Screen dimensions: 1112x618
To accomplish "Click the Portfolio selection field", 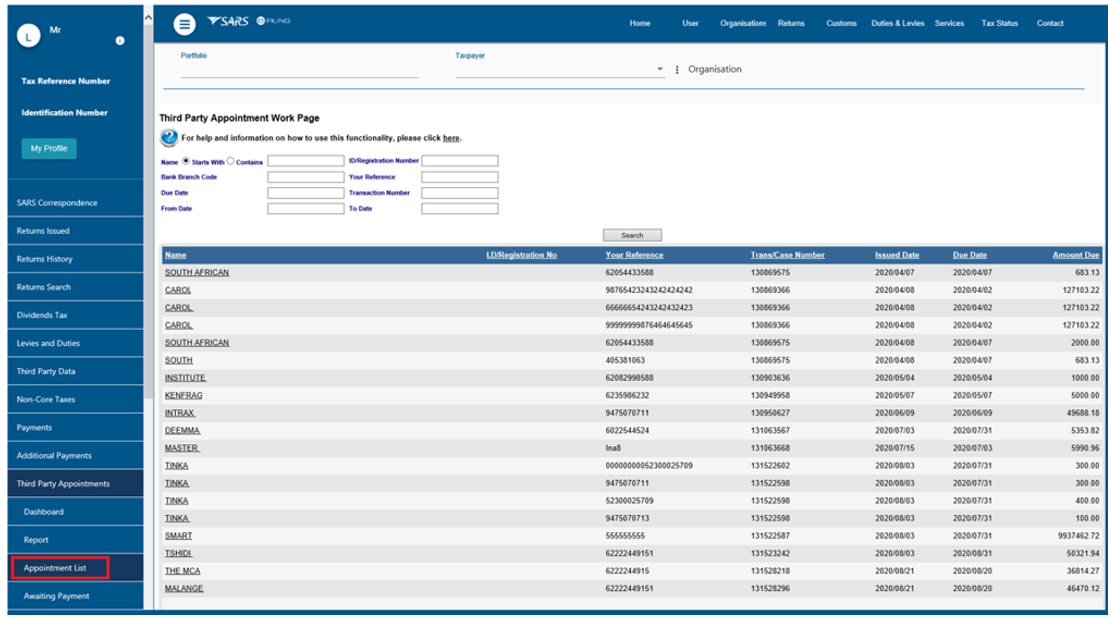I will pos(299,70).
